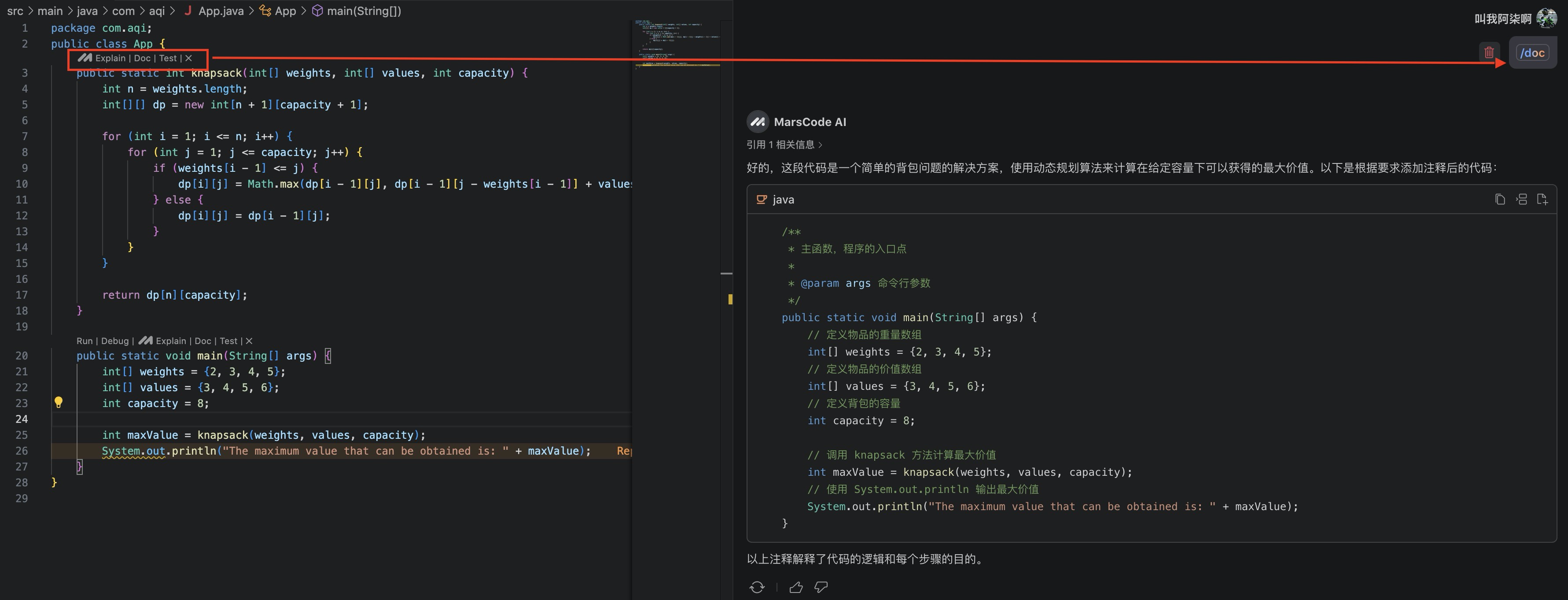Open main(String[]) breadcrumb symbol
The width and height of the screenshot is (1568, 600).
point(364,11)
